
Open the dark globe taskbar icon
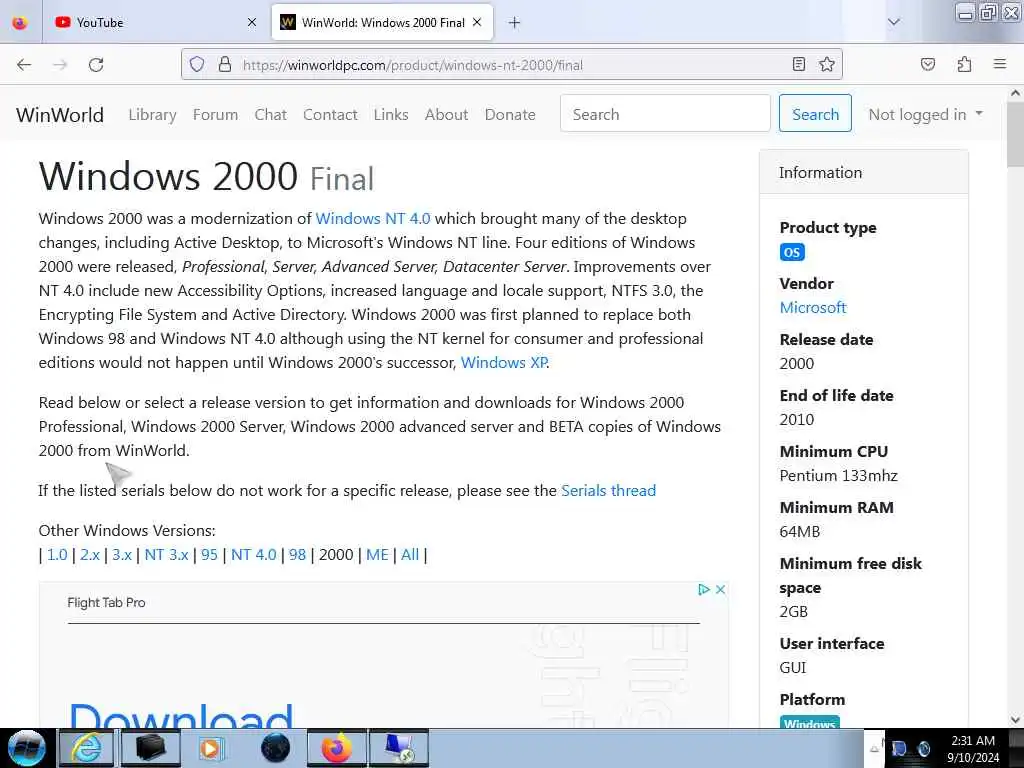(x=275, y=748)
